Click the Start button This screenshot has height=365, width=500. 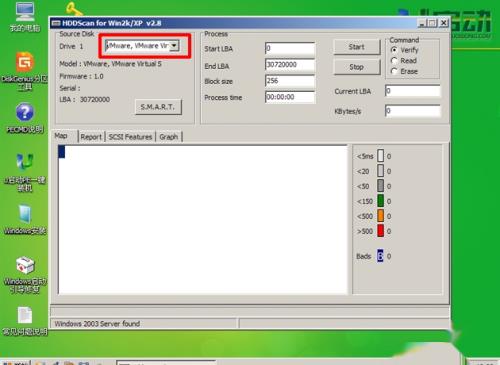(357, 47)
